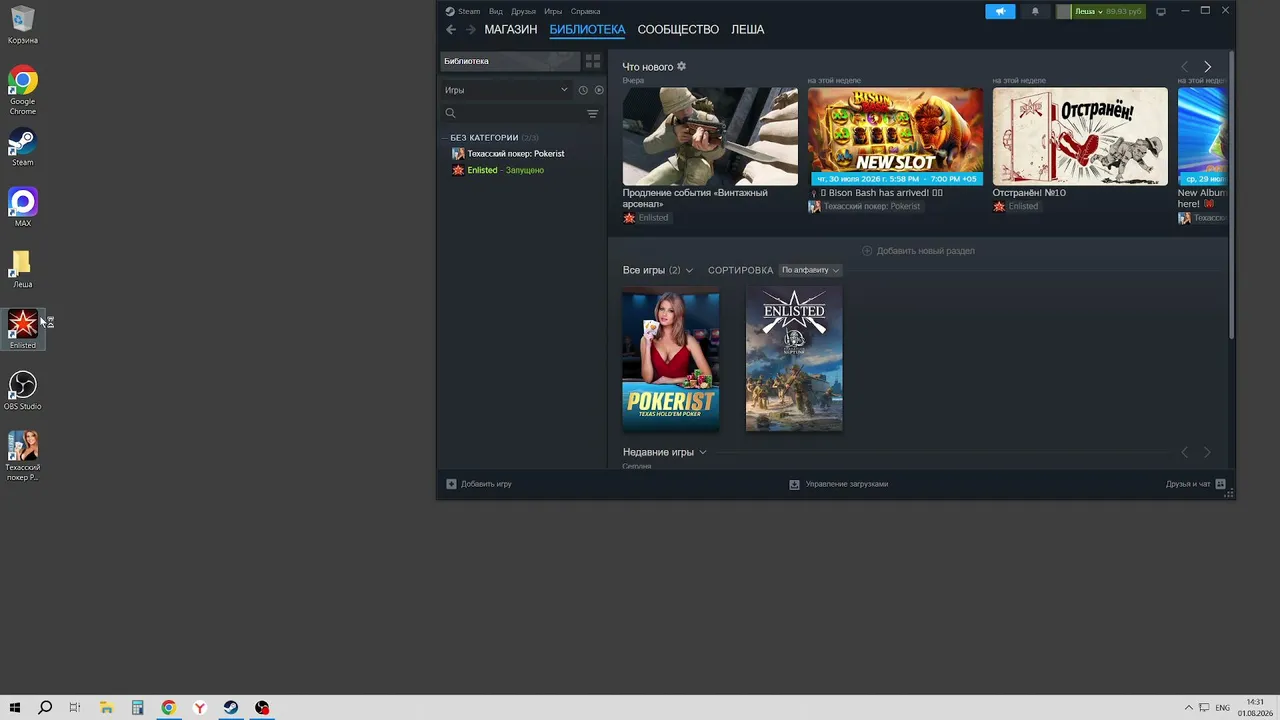Viewport: 1280px width, 720px height.
Task: Select Texas Poker desktop shortcut
Action: click(x=23, y=456)
